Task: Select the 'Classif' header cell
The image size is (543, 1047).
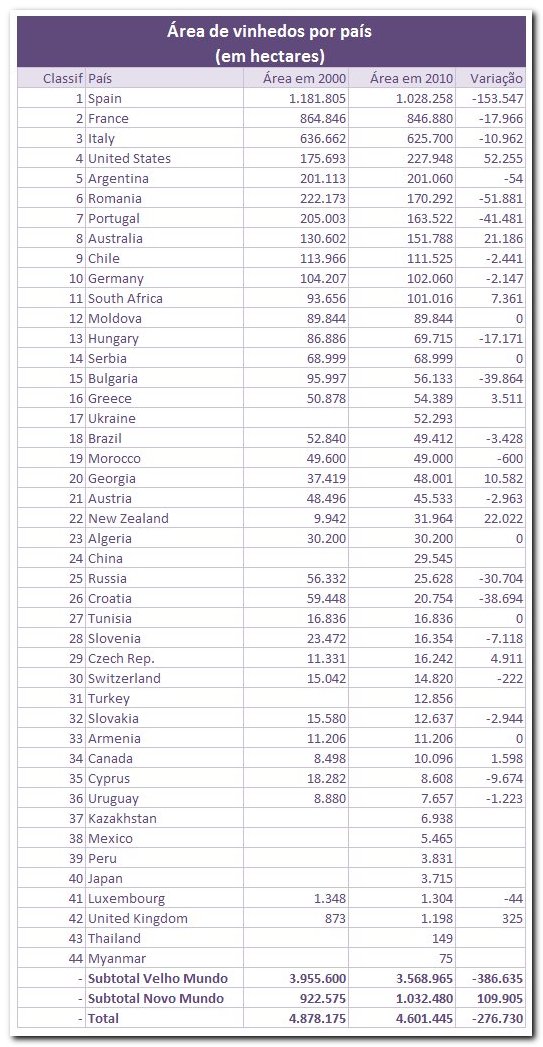Action: click(63, 78)
